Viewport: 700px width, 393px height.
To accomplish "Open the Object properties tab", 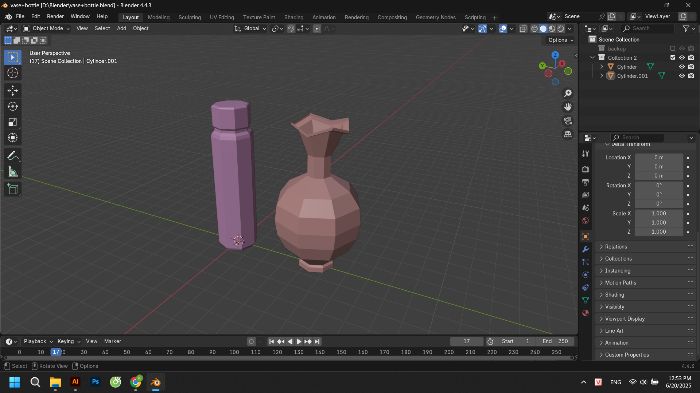I will coord(586,236).
